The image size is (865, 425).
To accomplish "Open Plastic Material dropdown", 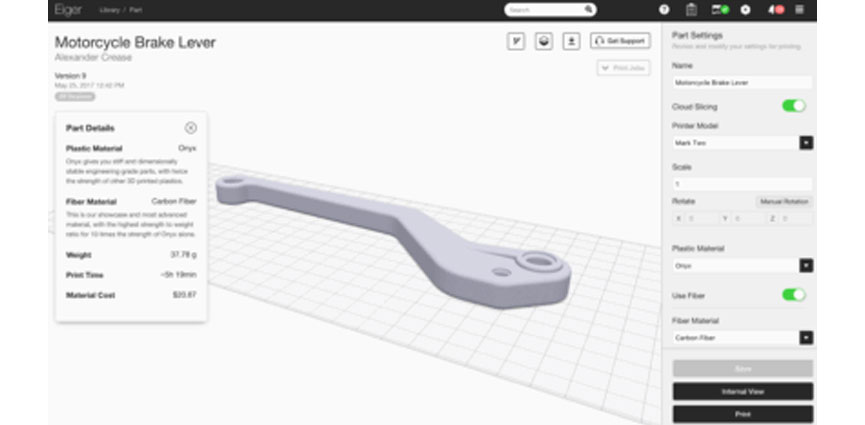I will pos(742,266).
